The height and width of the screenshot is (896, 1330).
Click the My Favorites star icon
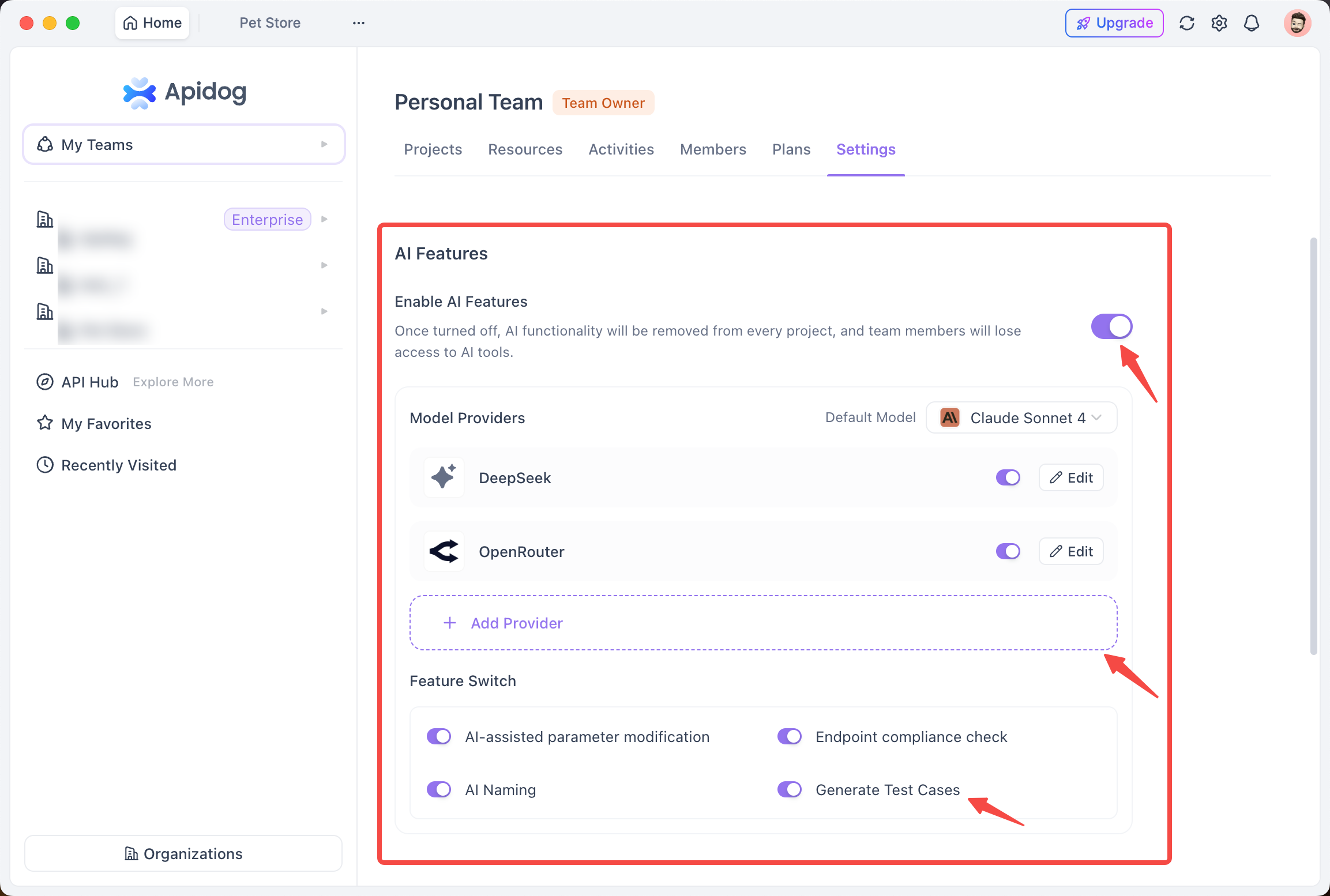click(45, 423)
